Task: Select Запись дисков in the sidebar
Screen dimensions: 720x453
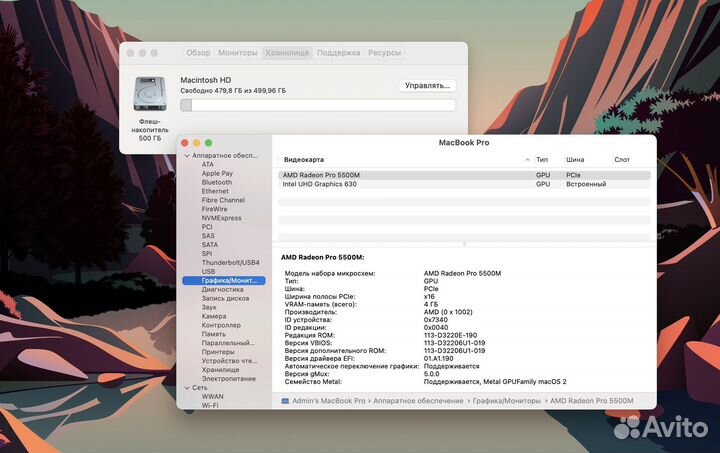Action: point(225,298)
